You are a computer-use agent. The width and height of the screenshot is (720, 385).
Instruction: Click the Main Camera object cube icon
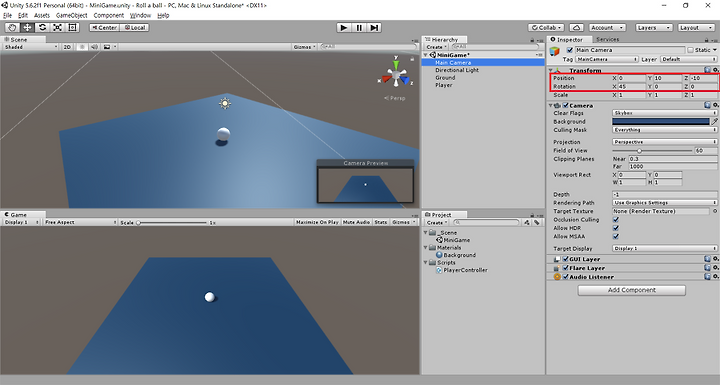click(x=555, y=51)
